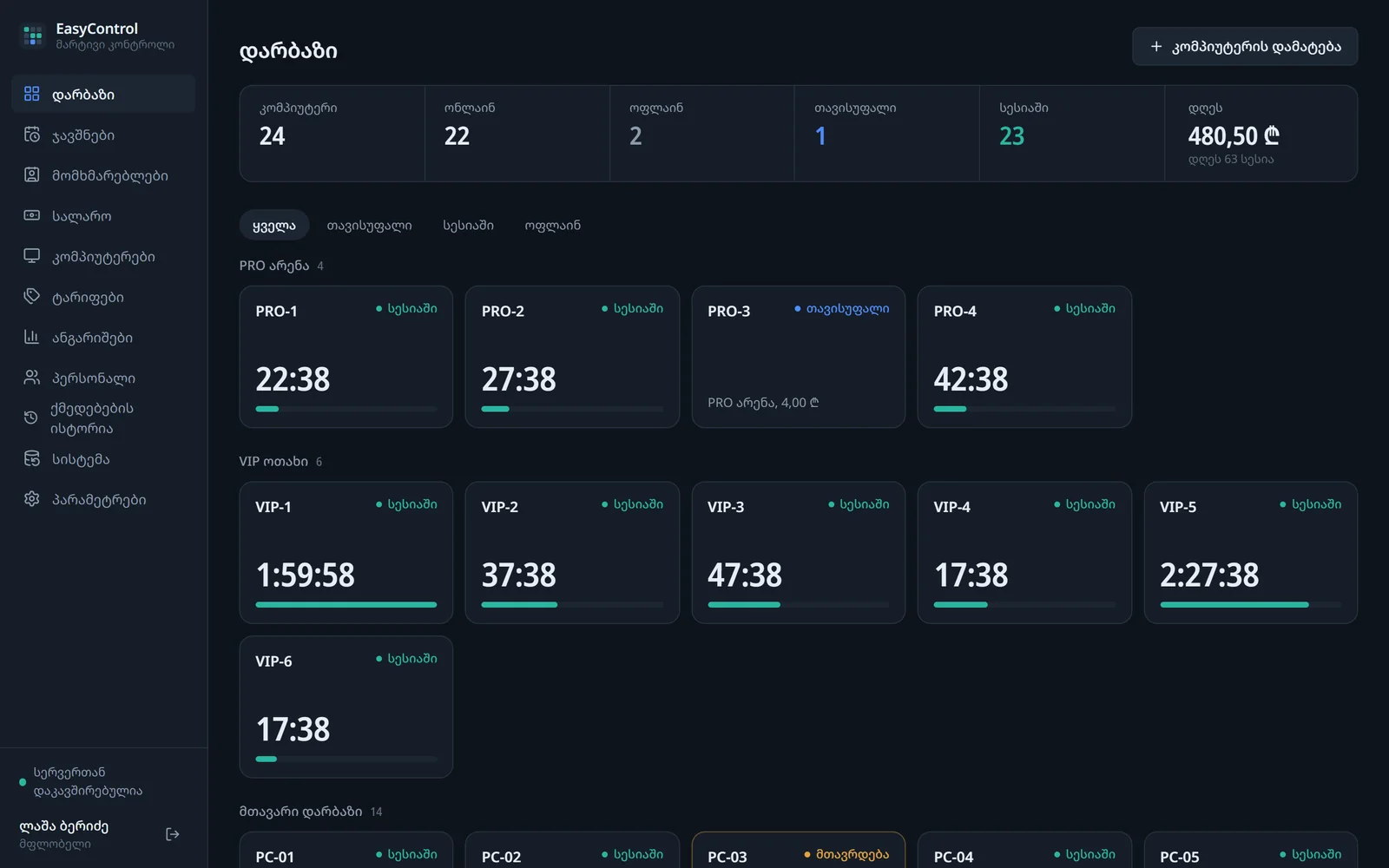
Task: Click the logout icon next to ლაშა ბერიძე
Action: point(173,834)
